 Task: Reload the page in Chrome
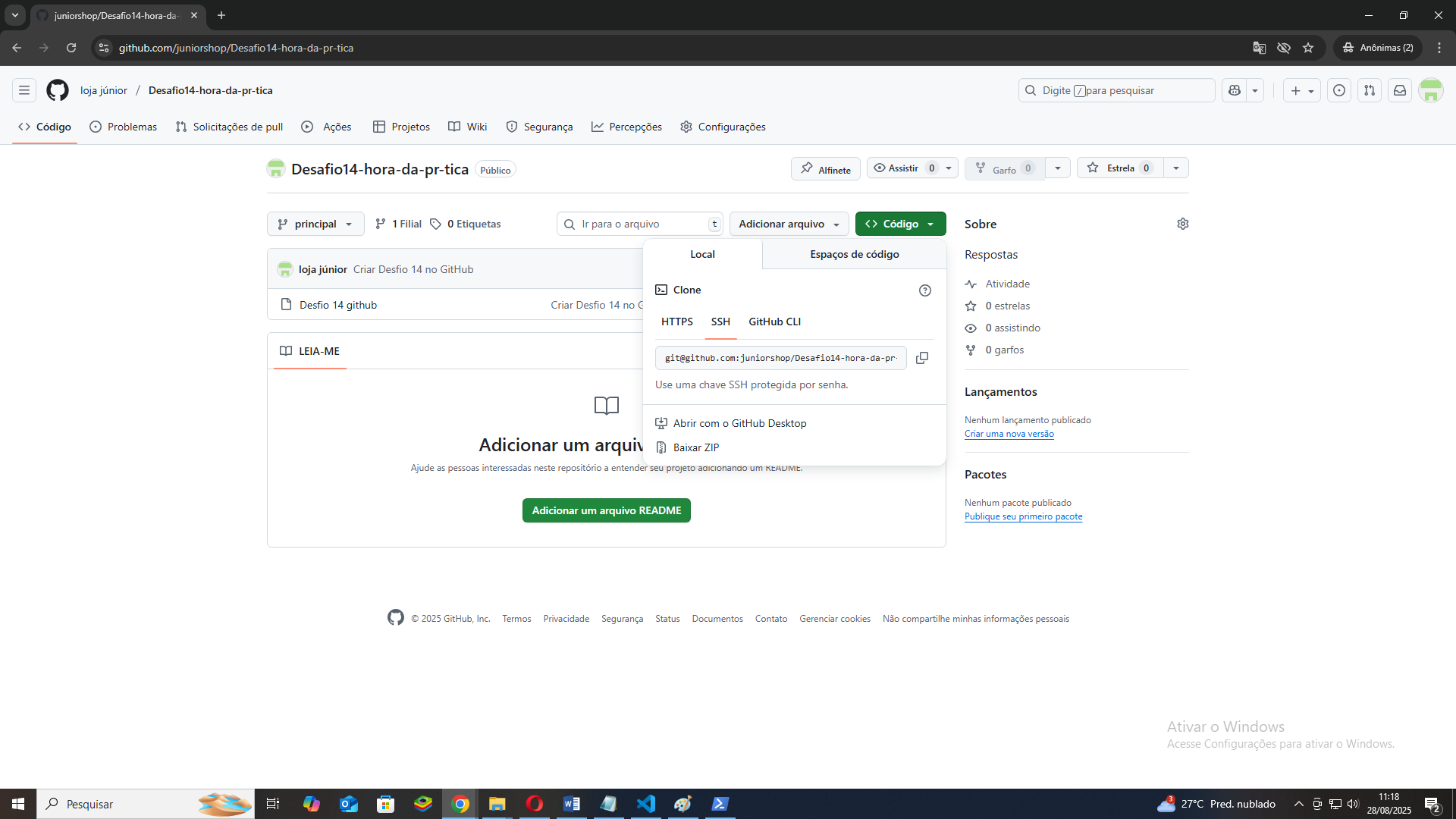[71, 48]
